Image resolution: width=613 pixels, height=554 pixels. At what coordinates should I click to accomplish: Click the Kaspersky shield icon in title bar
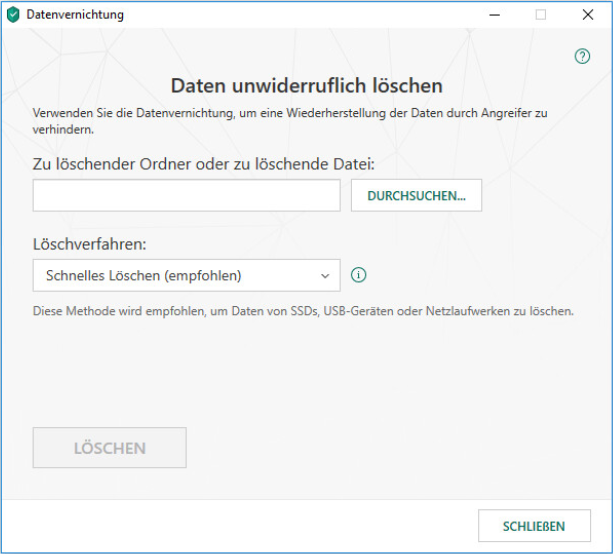click(13, 15)
